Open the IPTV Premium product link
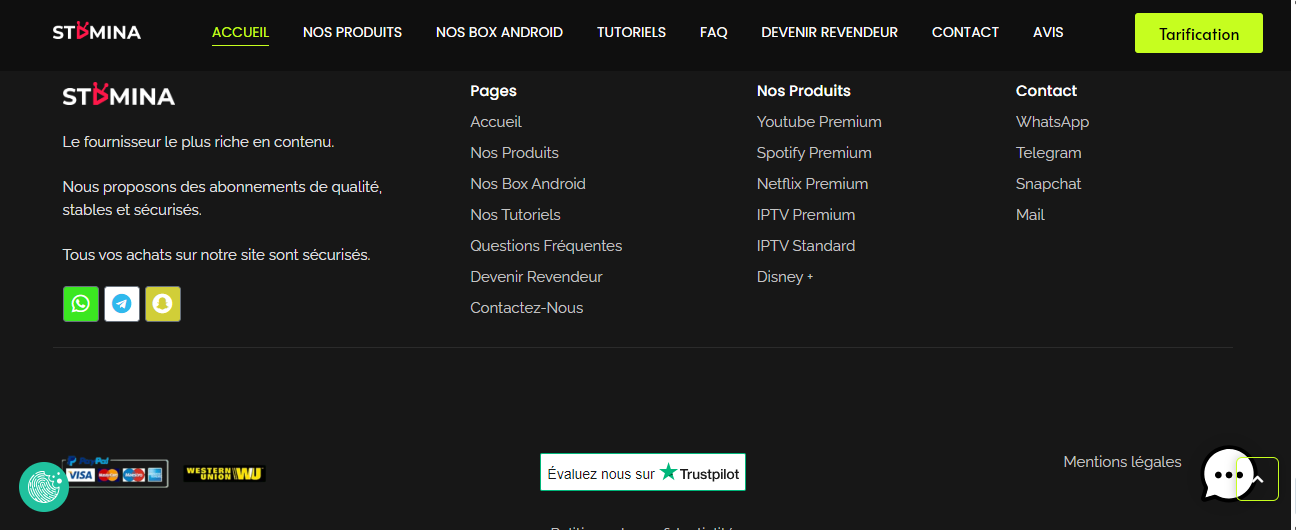The width and height of the screenshot is (1296, 530). (806, 215)
